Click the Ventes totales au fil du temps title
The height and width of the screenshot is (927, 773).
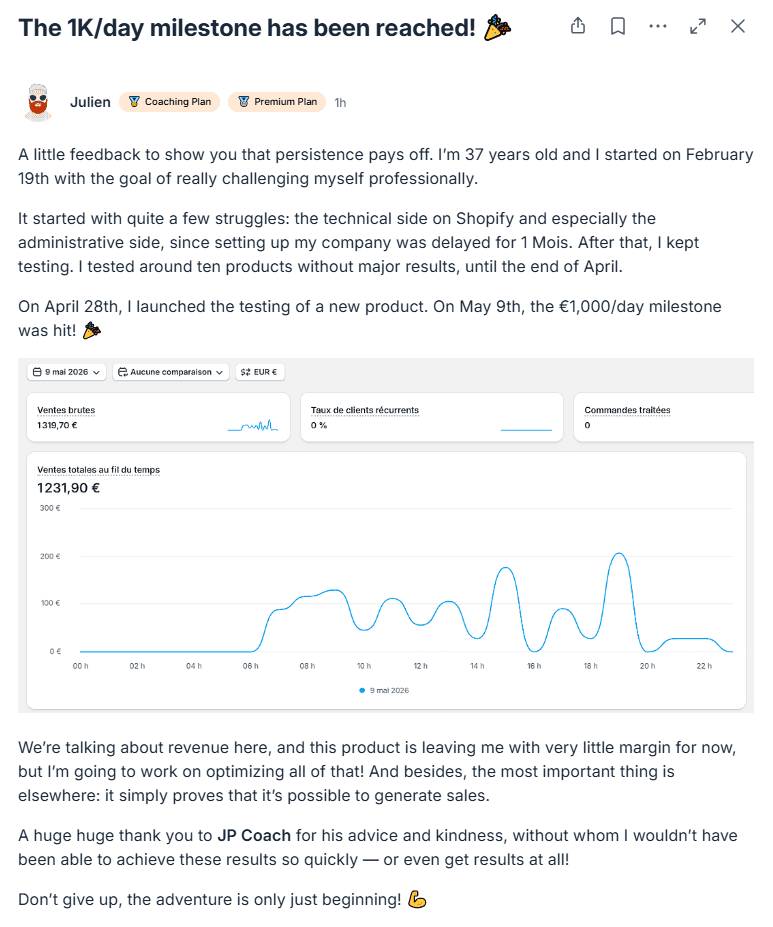point(99,469)
